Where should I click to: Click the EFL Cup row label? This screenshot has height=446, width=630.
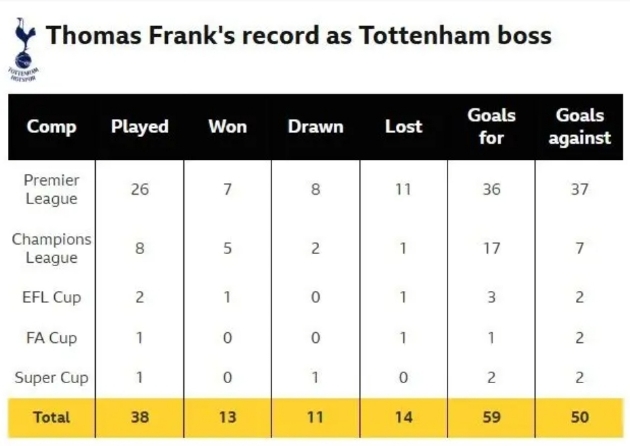pos(51,297)
